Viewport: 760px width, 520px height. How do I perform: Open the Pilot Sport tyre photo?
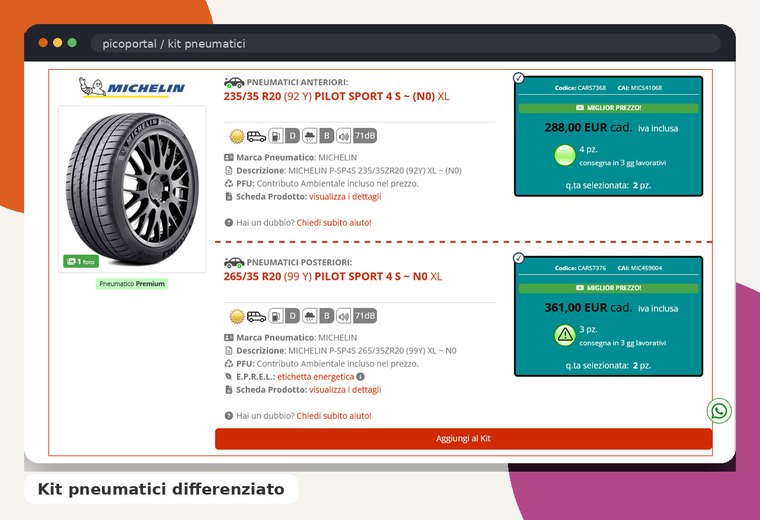coord(132,189)
